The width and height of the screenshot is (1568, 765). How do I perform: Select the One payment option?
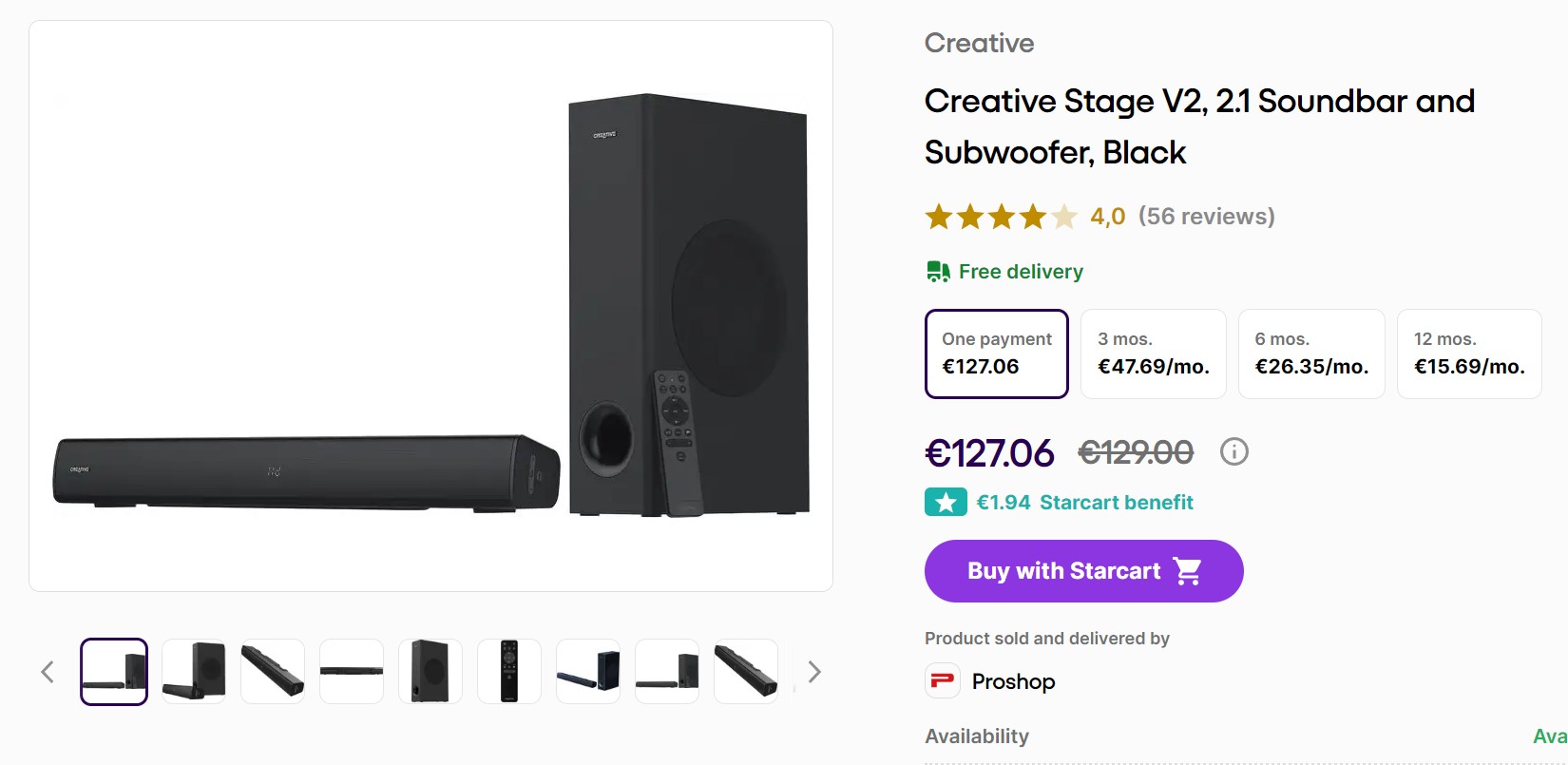(x=996, y=354)
